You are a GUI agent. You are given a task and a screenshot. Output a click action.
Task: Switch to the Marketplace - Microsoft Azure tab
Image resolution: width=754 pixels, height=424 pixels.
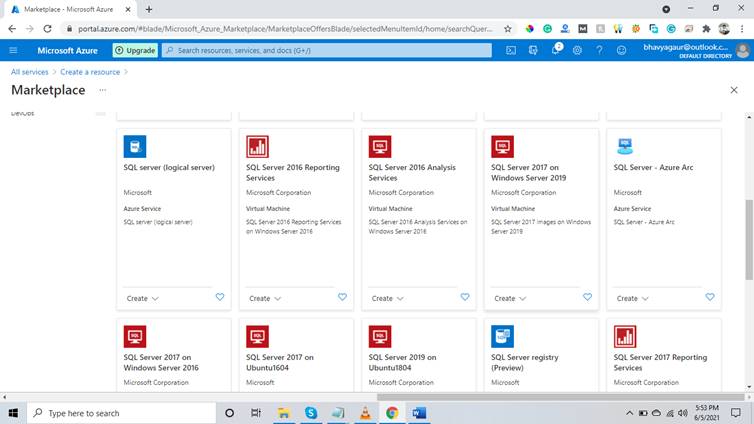point(71,9)
